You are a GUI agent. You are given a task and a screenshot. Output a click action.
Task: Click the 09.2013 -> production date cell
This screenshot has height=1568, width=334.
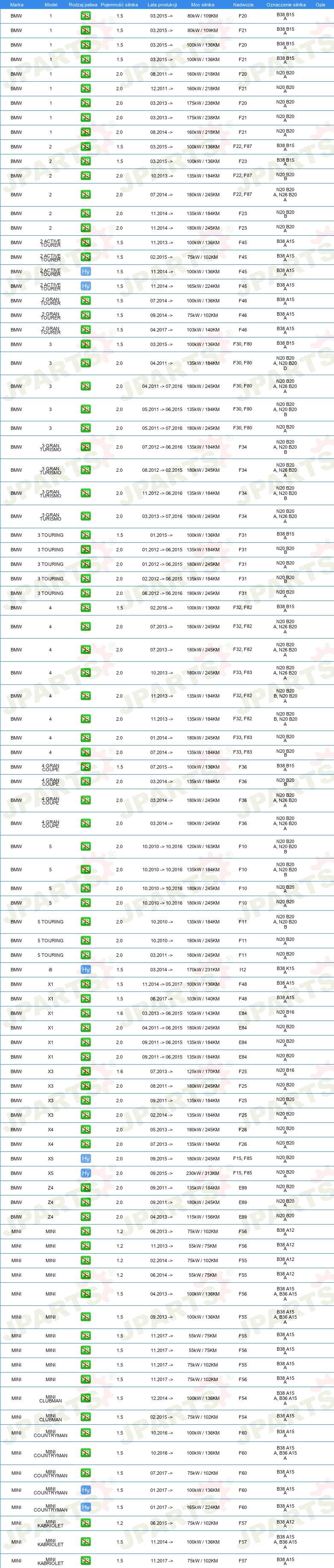(162, 1317)
